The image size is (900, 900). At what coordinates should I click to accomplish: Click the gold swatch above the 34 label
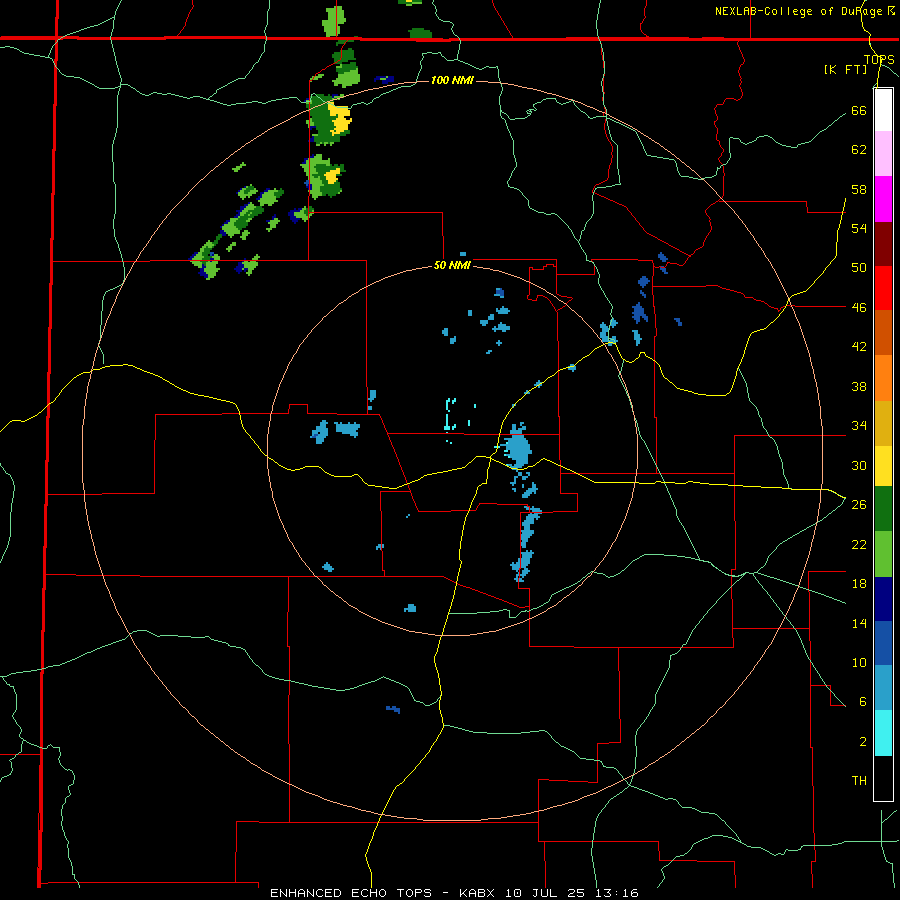tap(883, 423)
